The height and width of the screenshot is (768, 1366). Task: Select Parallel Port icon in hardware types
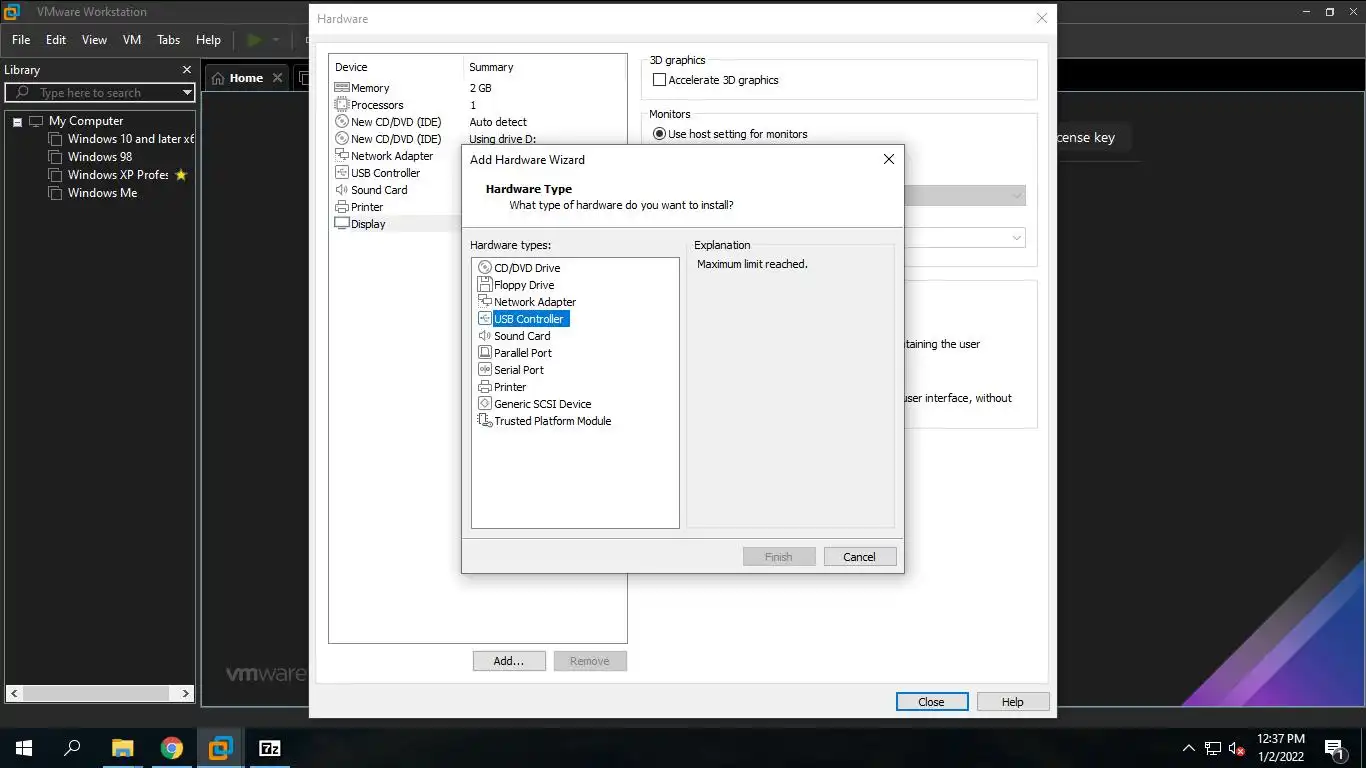pos(485,353)
